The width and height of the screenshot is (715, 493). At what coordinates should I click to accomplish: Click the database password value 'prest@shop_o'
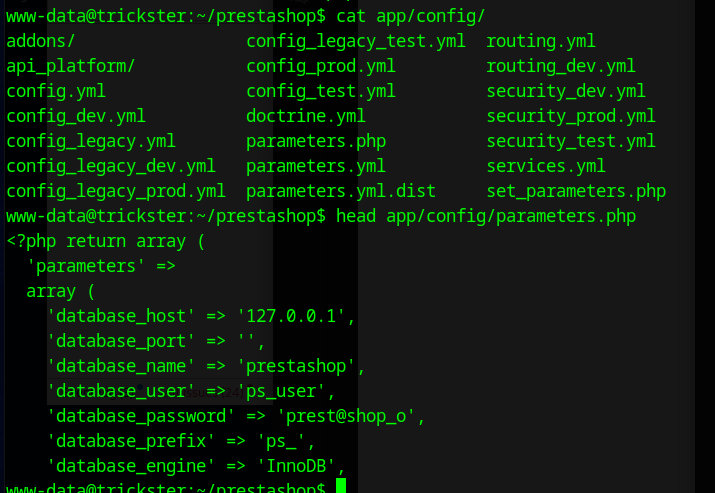[x=351, y=416]
